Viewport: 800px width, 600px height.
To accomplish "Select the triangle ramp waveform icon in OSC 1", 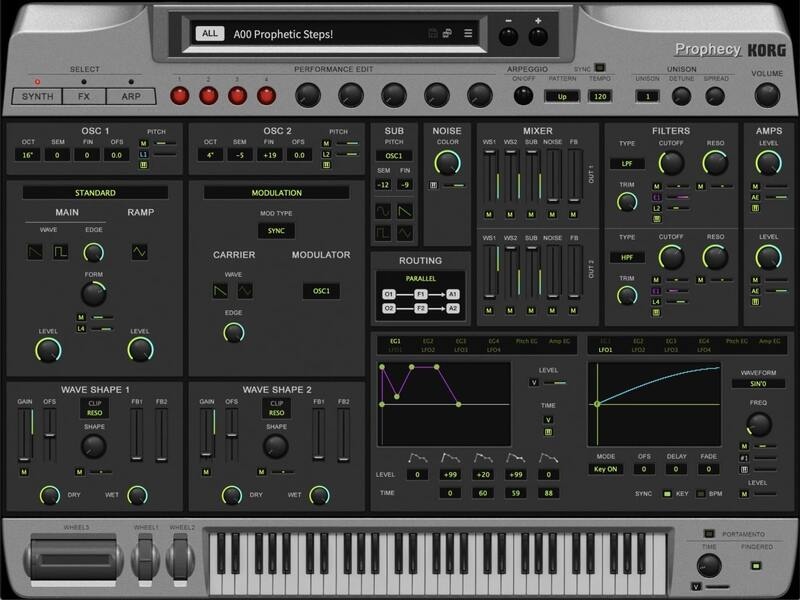I will (x=139, y=250).
